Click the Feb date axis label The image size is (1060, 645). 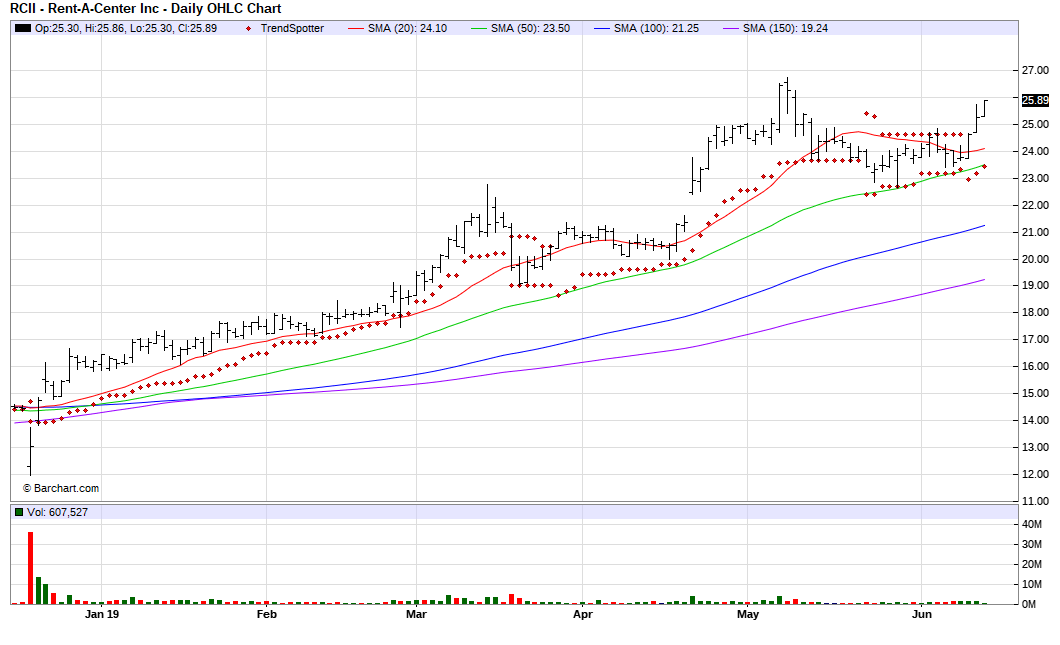(x=267, y=614)
